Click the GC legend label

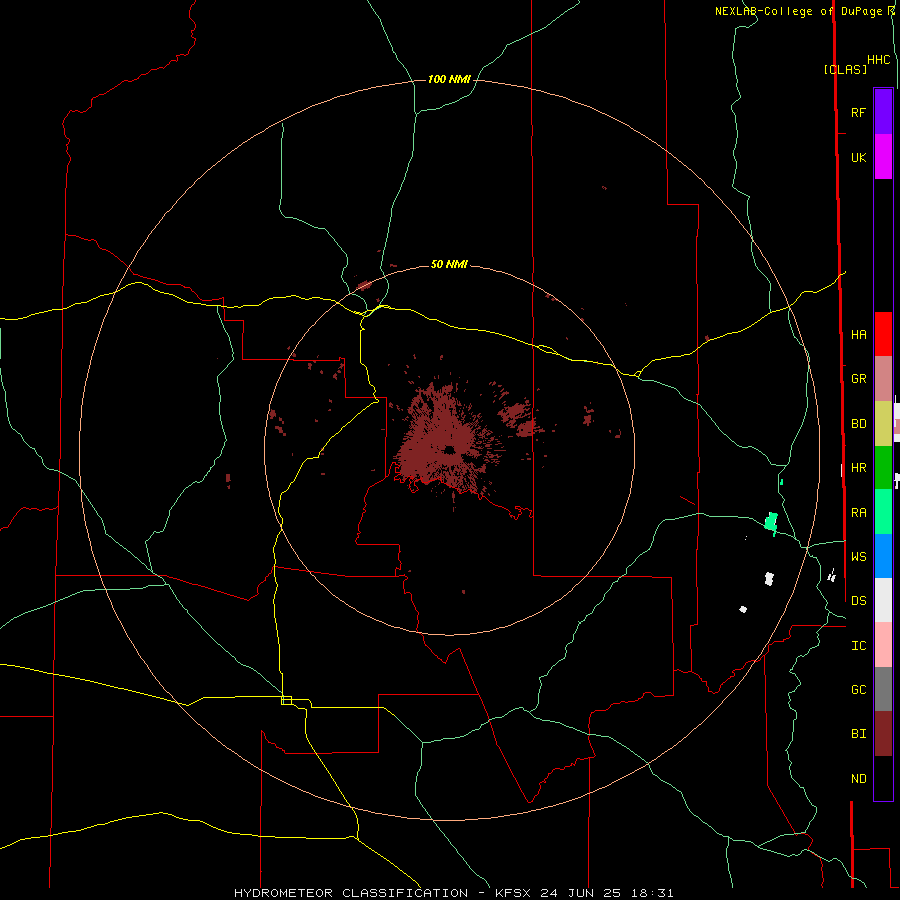(x=858, y=690)
